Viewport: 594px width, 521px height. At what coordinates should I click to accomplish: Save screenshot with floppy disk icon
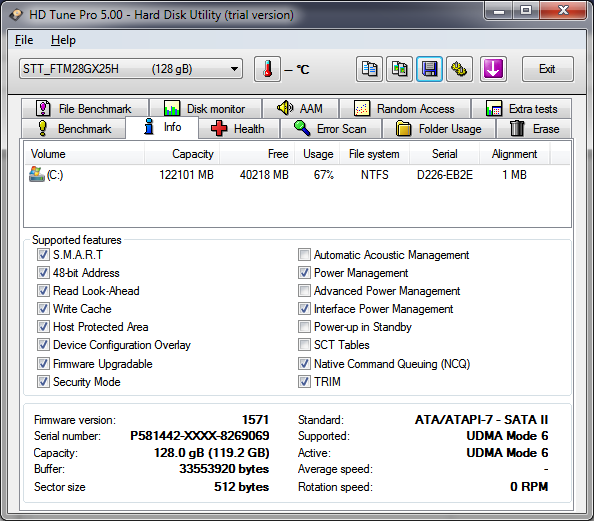click(429, 69)
